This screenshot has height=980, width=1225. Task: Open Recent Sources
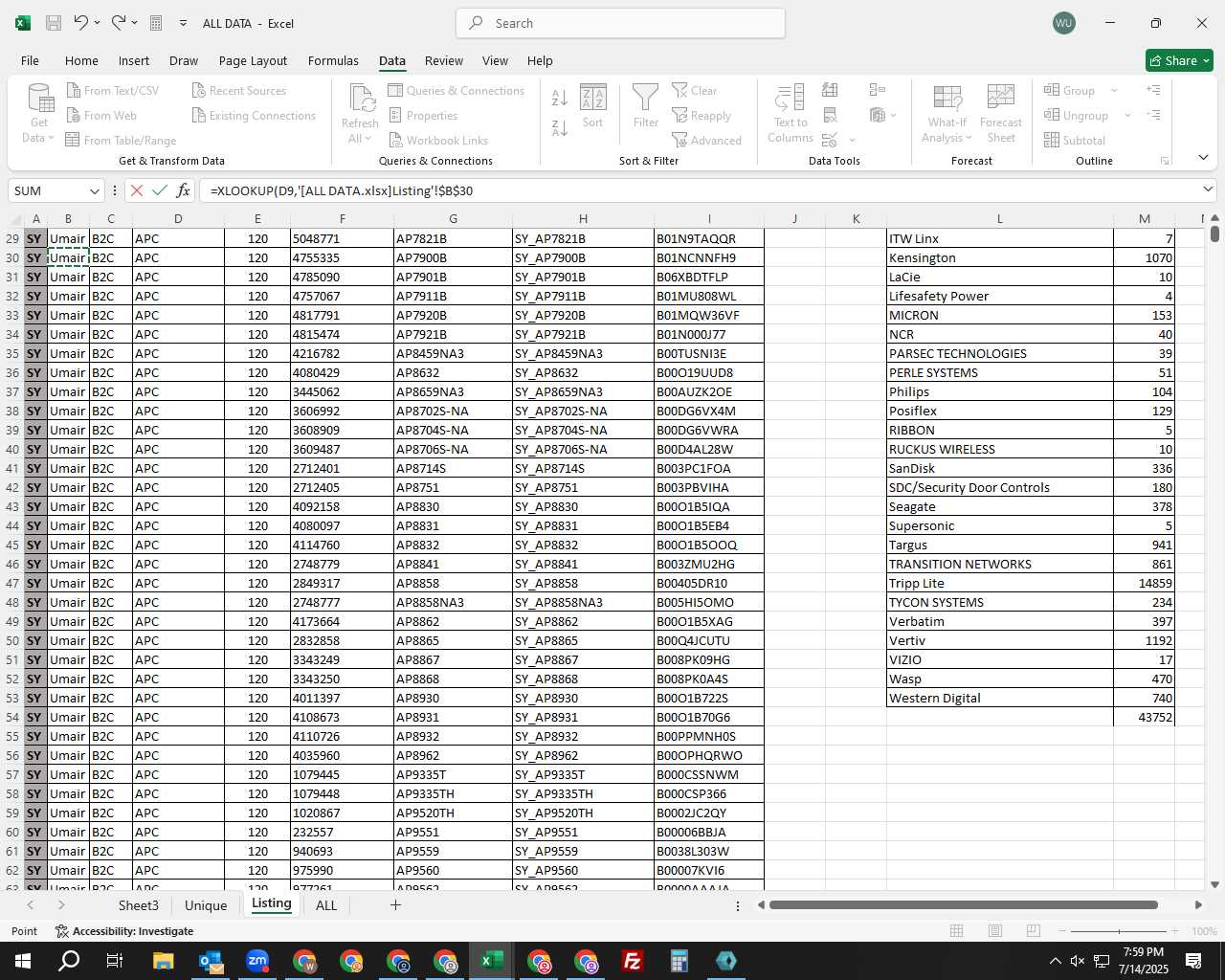(x=238, y=90)
